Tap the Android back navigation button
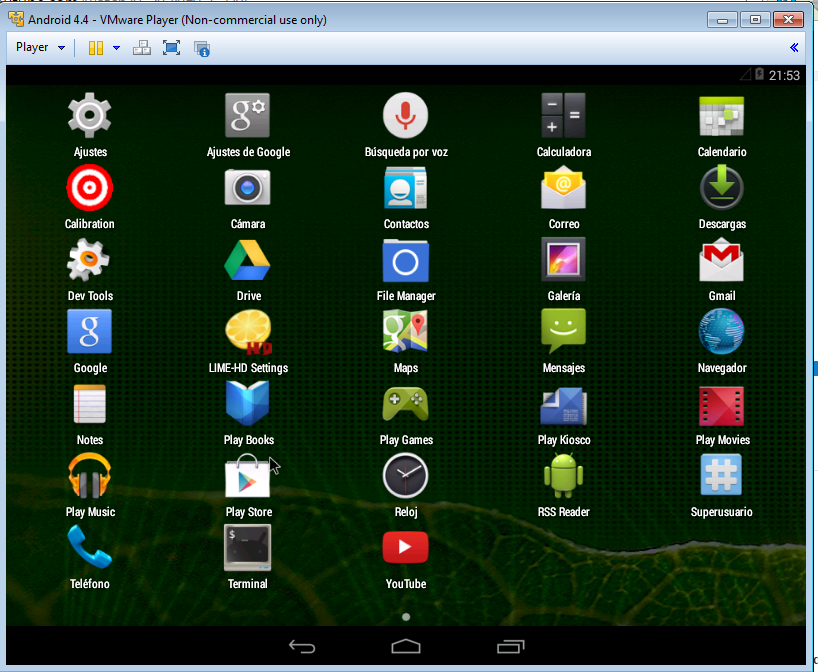818x672 pixels. coord(302,647)
